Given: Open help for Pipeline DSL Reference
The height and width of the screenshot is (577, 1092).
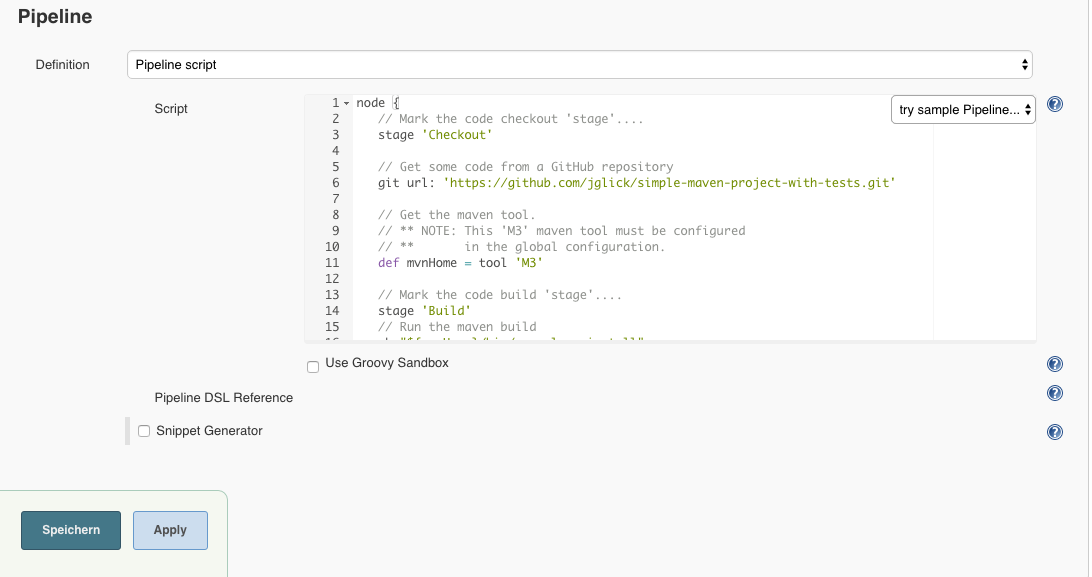Looking at the screenshot, I should click(1054, 394).
